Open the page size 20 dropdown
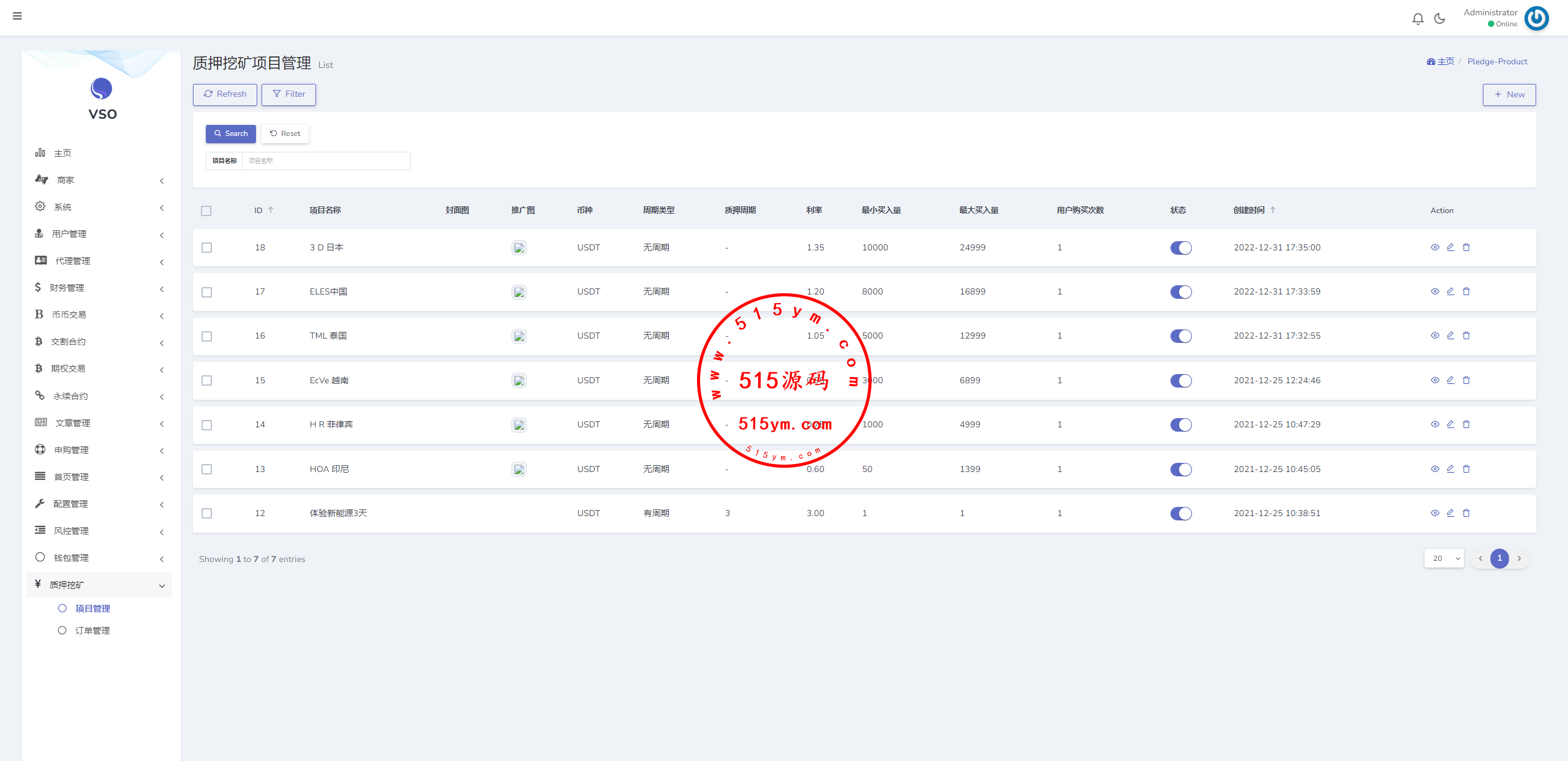This screenshot has height=761, width=1568. (x=1444, y=558)
